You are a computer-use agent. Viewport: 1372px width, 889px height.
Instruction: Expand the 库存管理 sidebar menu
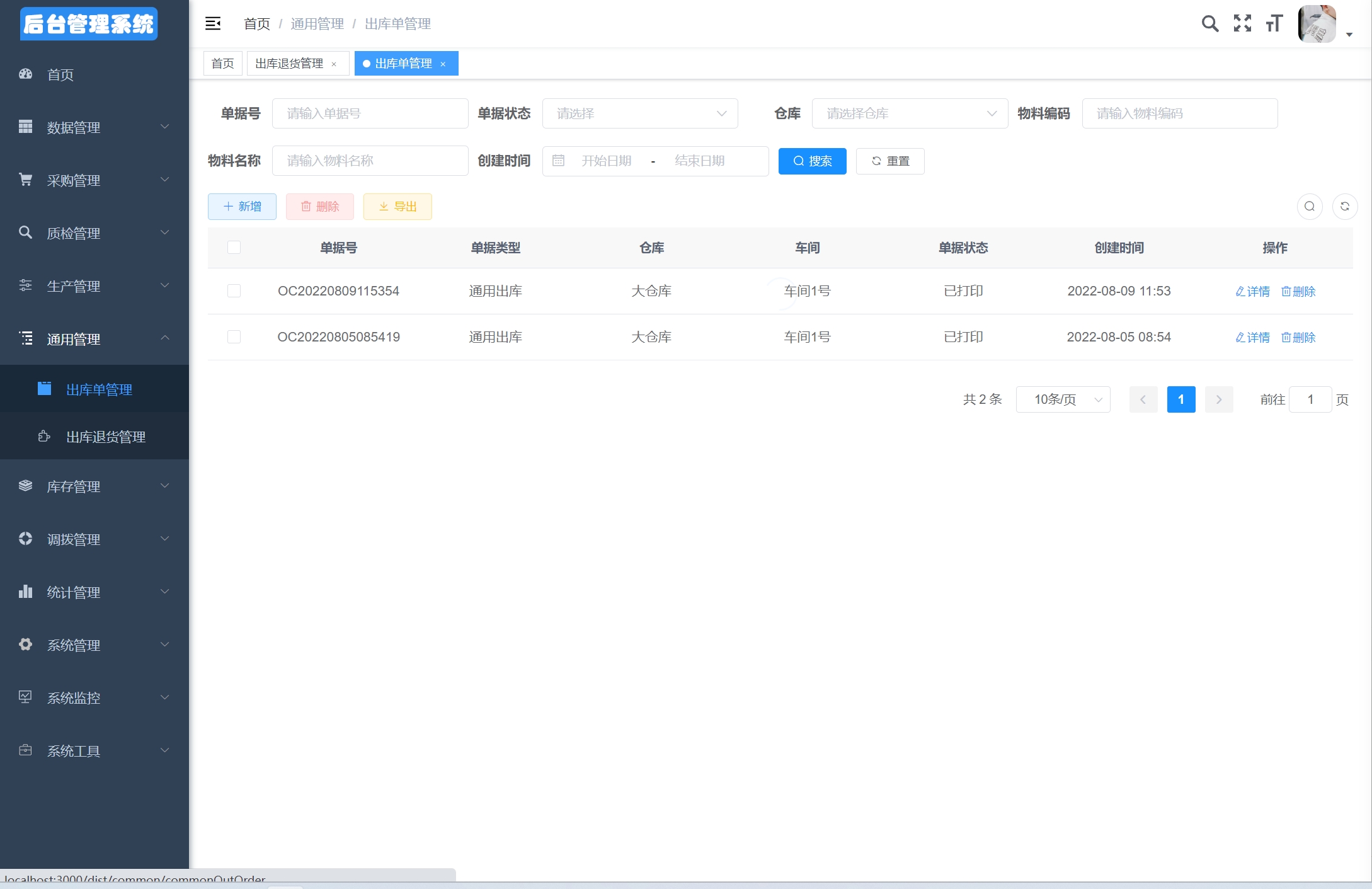coord(94,486)
